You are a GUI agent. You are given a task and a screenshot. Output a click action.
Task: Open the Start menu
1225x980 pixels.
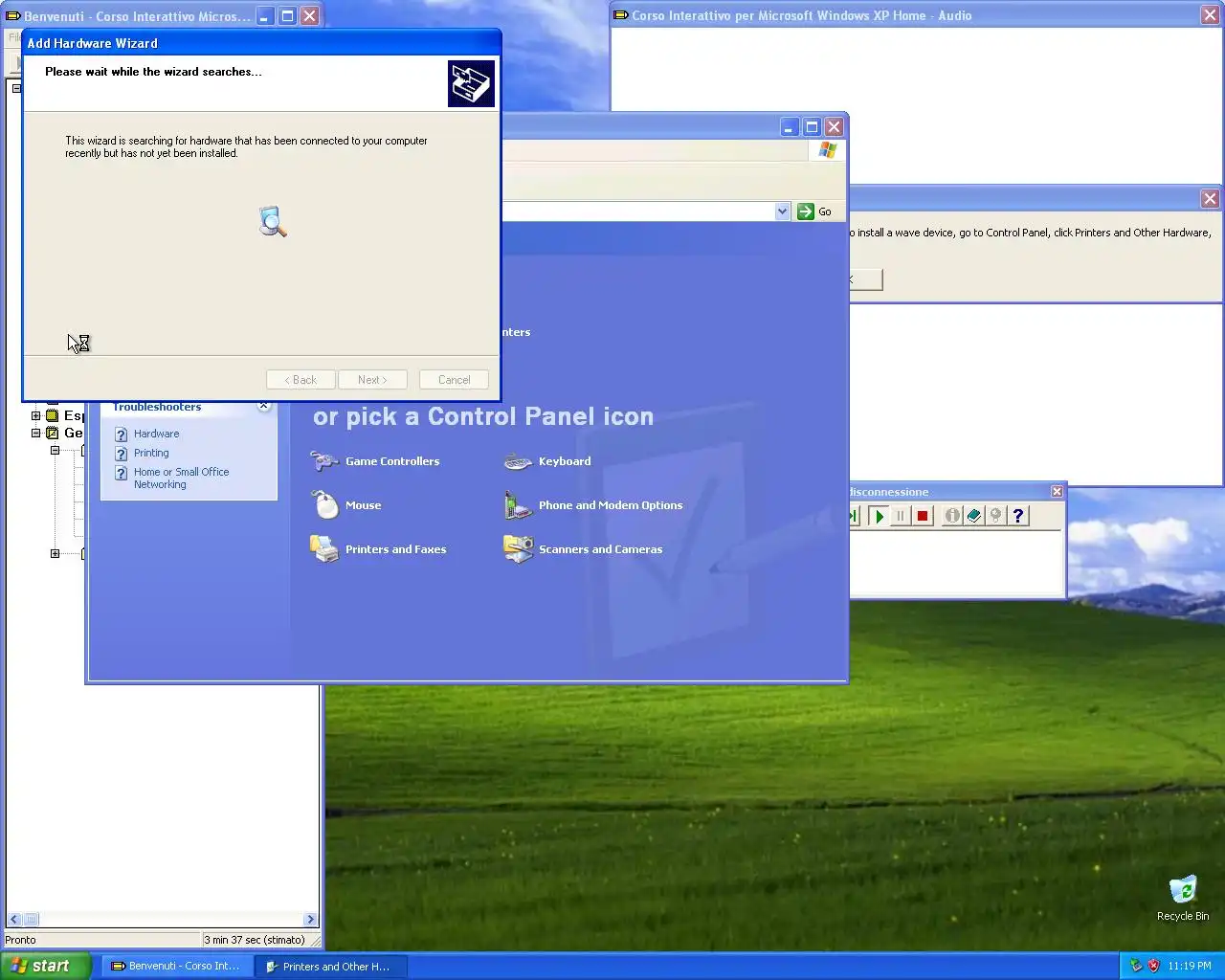click(x=46, y=966)
